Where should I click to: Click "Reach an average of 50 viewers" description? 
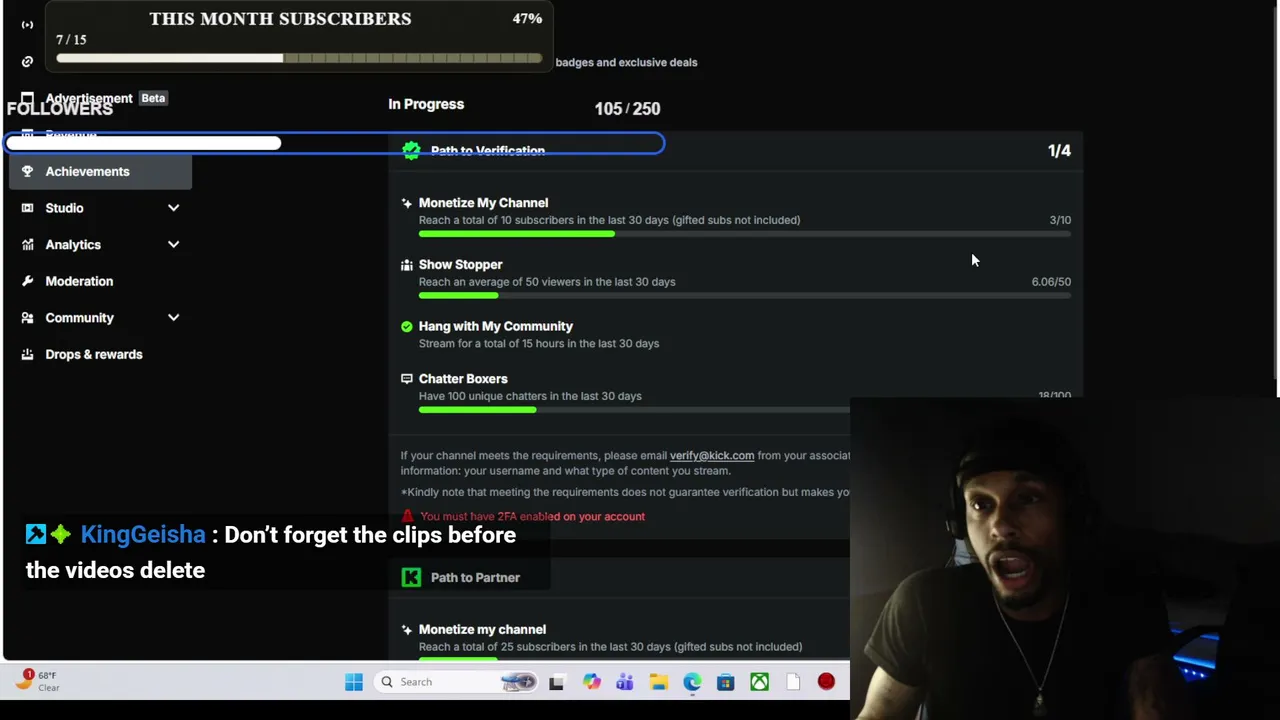(547, 282)
